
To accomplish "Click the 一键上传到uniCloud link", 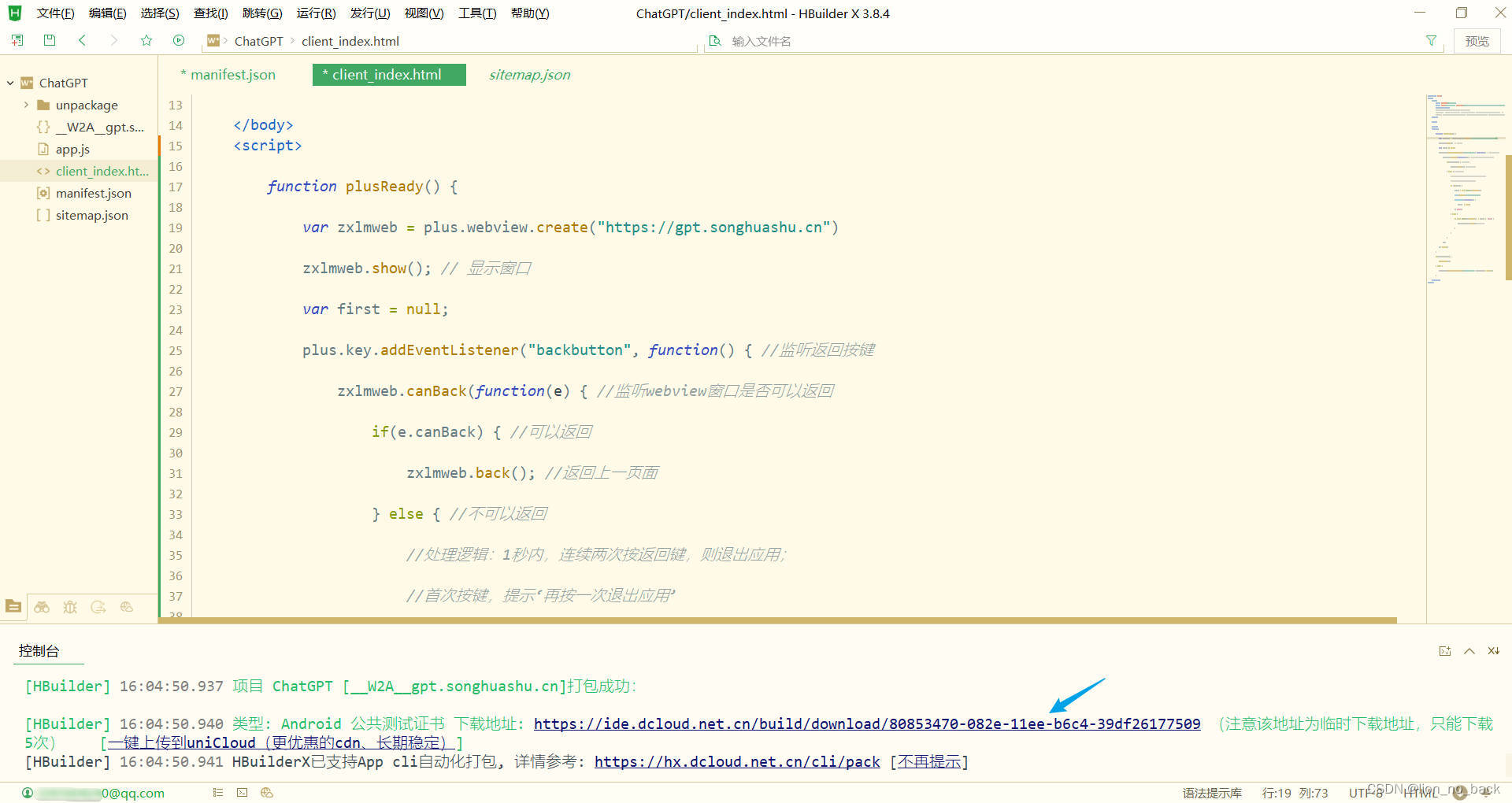I will 281,742.
